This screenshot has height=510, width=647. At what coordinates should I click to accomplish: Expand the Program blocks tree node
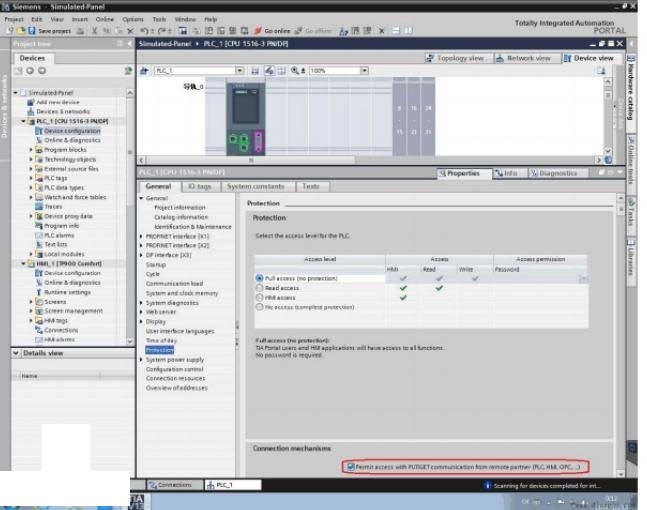click(32, 150)
